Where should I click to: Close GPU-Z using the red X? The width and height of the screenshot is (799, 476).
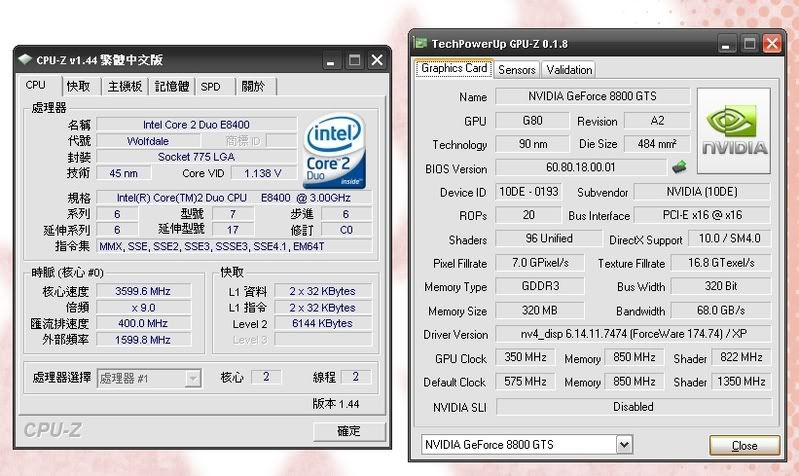pyautogui.click(x=772, y=43)
